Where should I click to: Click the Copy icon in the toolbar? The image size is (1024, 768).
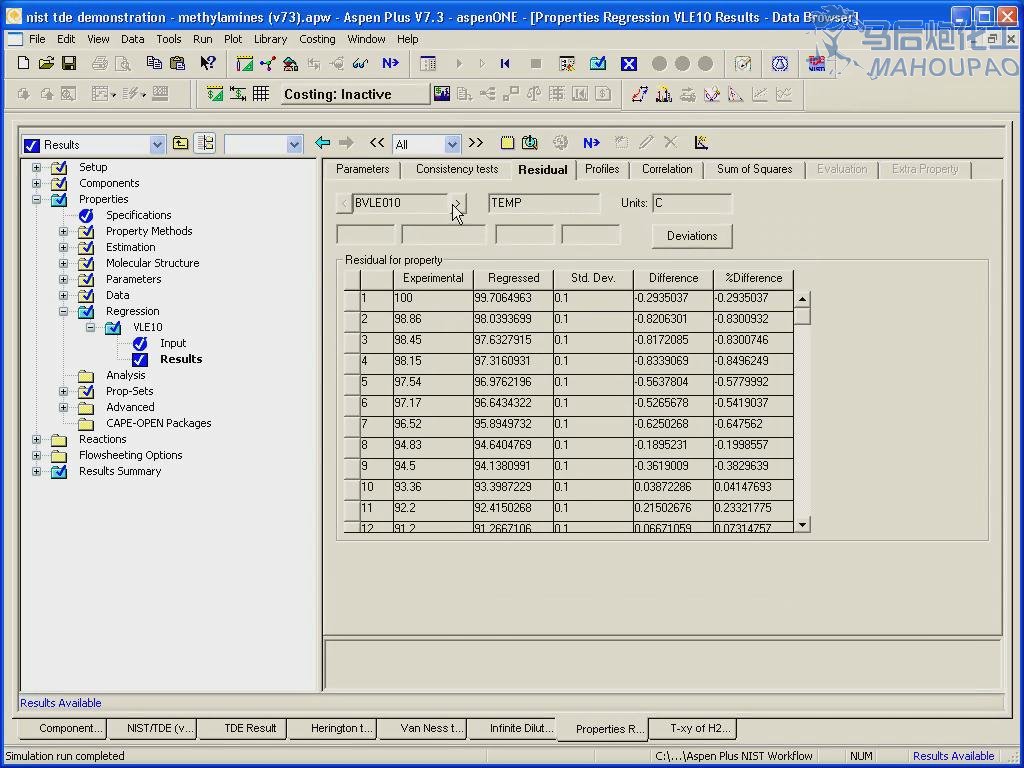click(154, 63)
